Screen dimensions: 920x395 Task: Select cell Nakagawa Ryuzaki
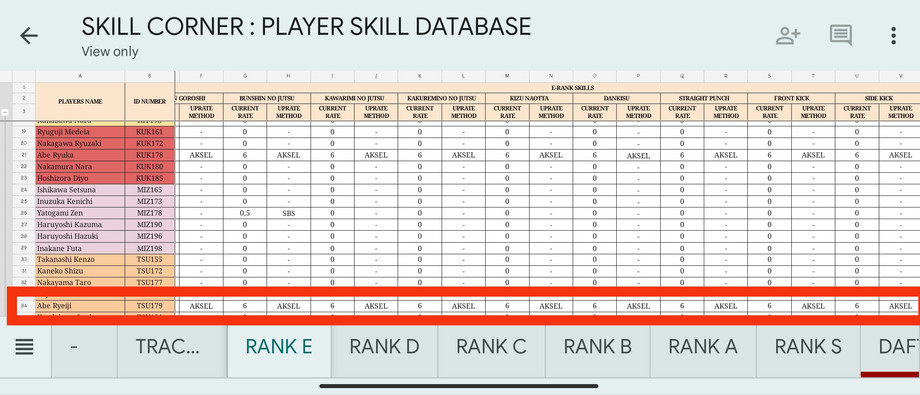[x=80, y=143]
